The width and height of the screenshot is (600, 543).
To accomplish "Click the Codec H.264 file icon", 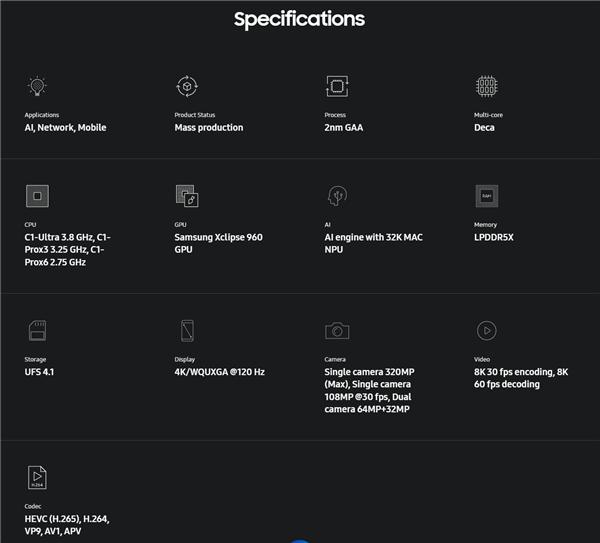I will point(37,477).
